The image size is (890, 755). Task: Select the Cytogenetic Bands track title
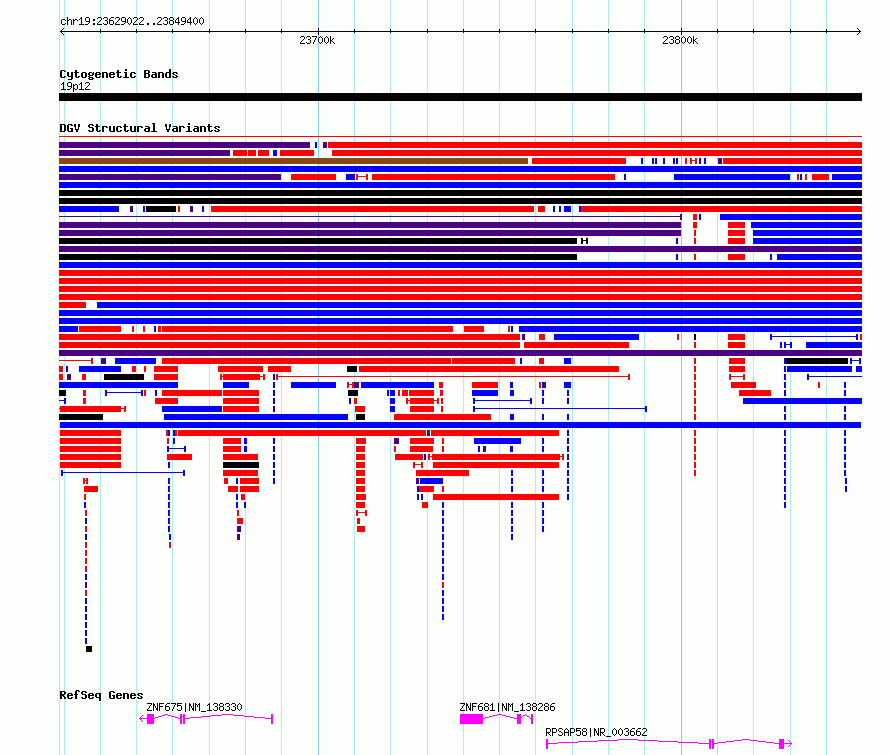pyautogui.click(x=119, y=74)
